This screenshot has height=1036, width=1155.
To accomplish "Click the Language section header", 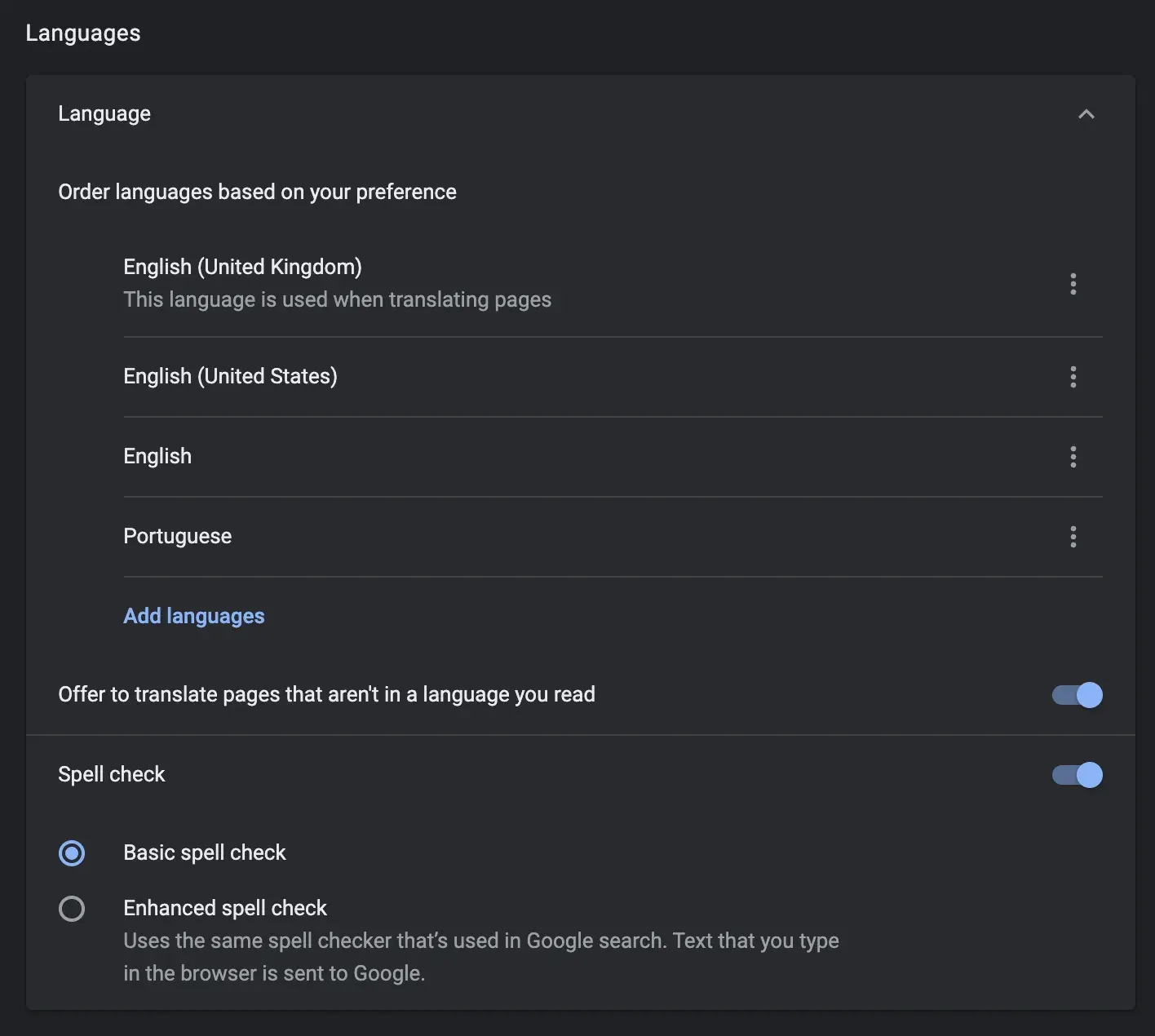I will tap(104, 113).
